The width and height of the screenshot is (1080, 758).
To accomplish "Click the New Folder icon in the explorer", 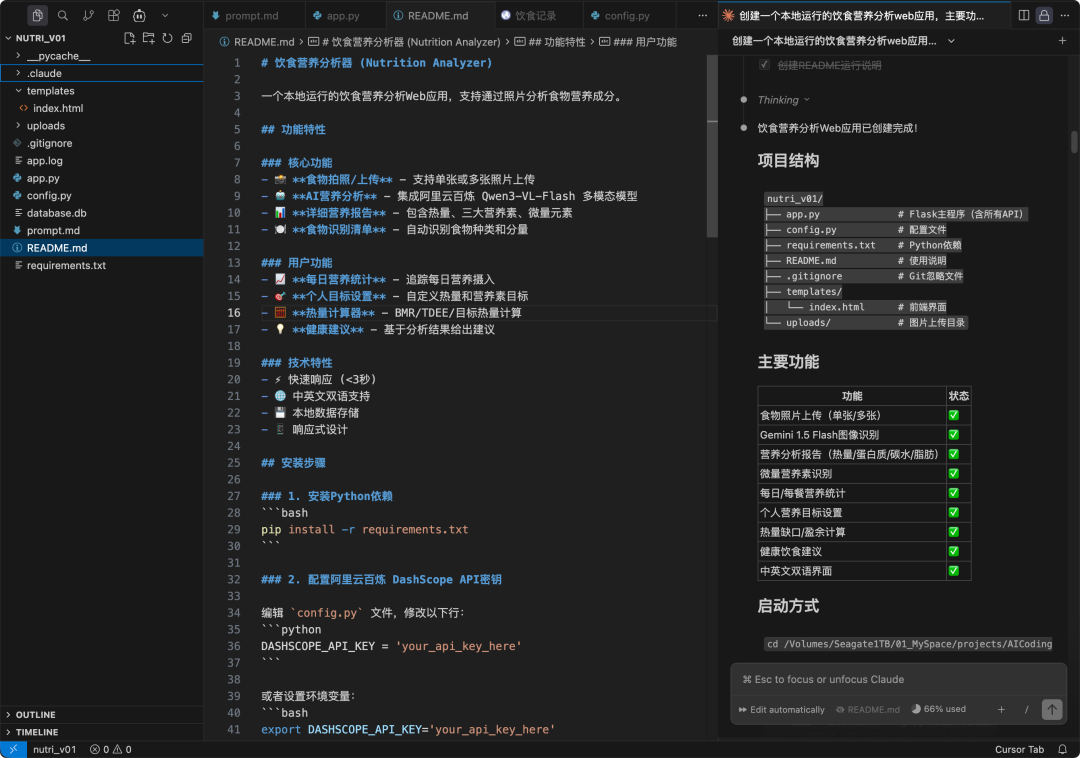I will [148, 38].
